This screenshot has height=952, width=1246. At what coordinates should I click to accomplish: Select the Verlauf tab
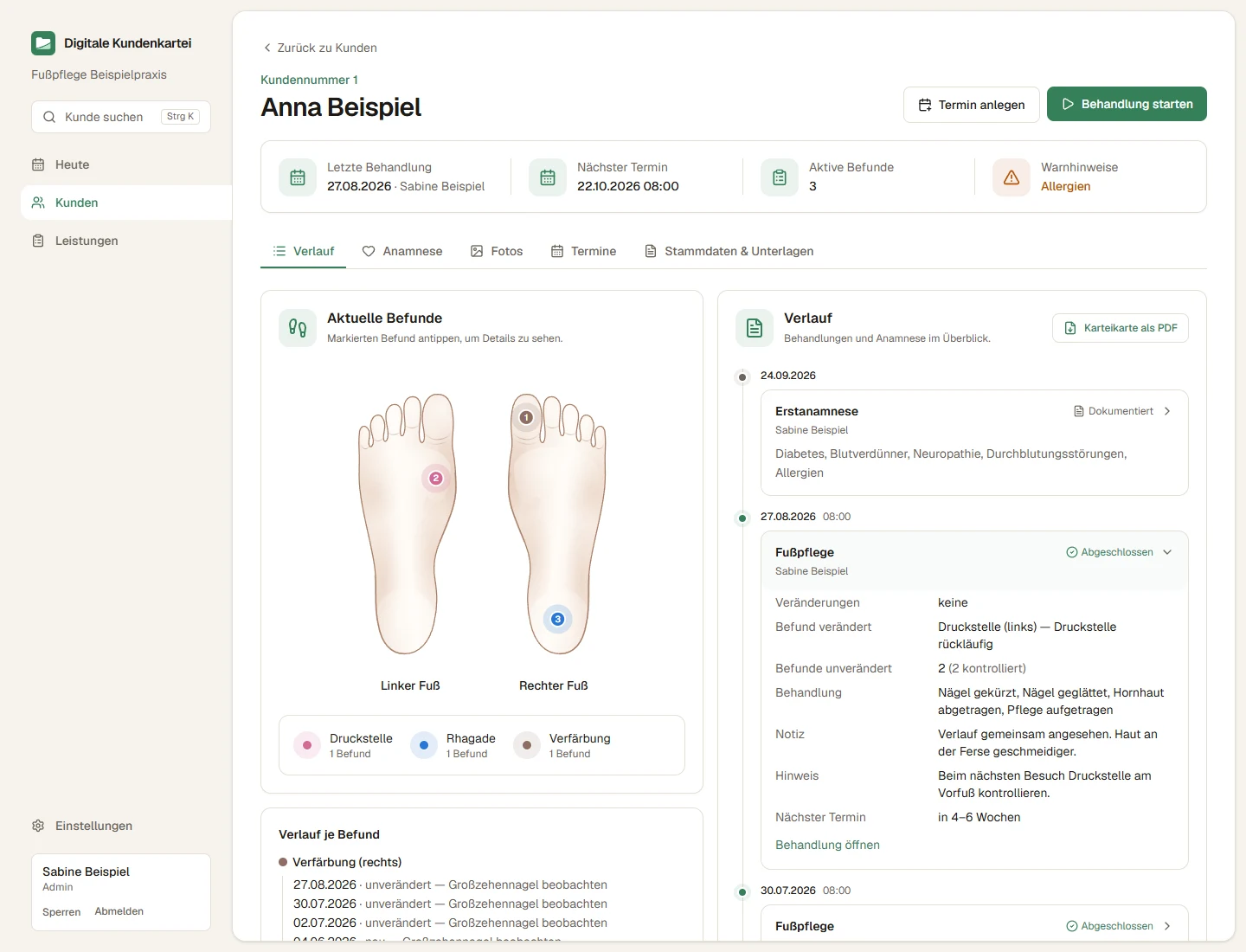(x=304, y=251)
